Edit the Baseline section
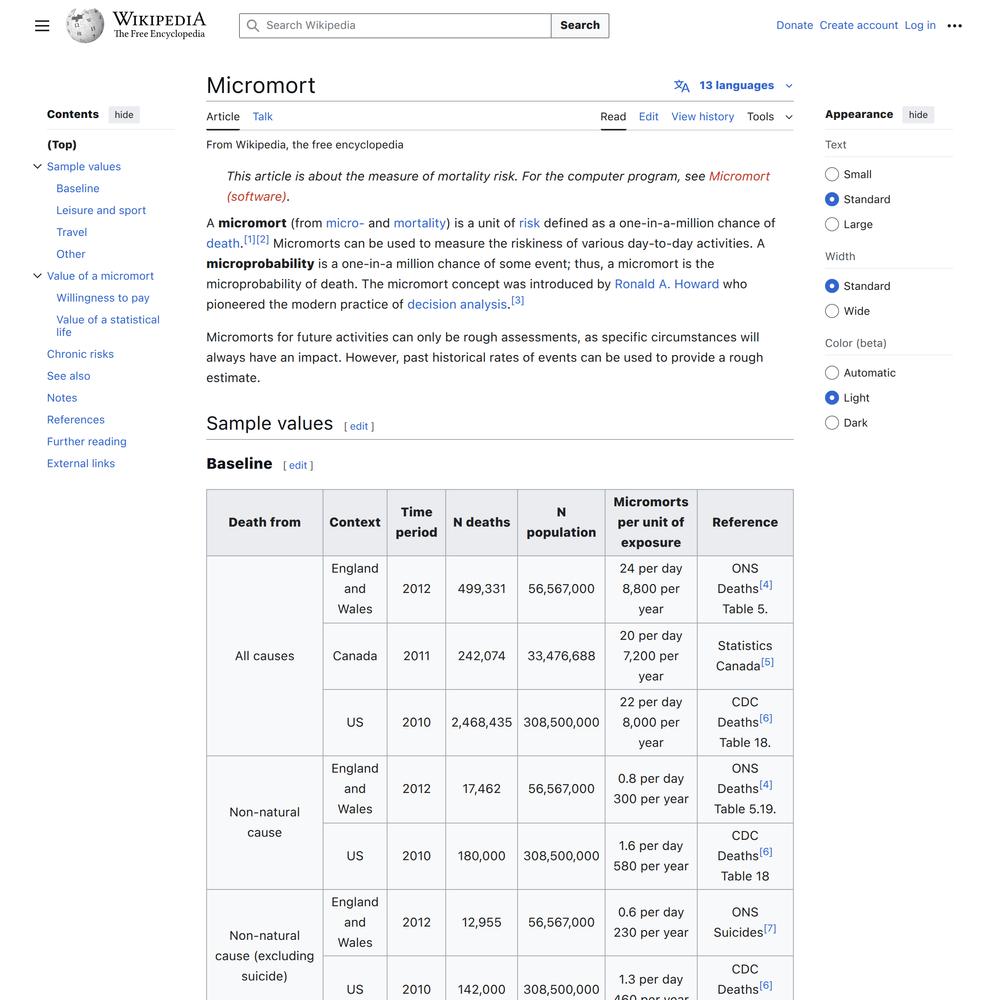This screenshot has height=1000, width=1000. 298,466
